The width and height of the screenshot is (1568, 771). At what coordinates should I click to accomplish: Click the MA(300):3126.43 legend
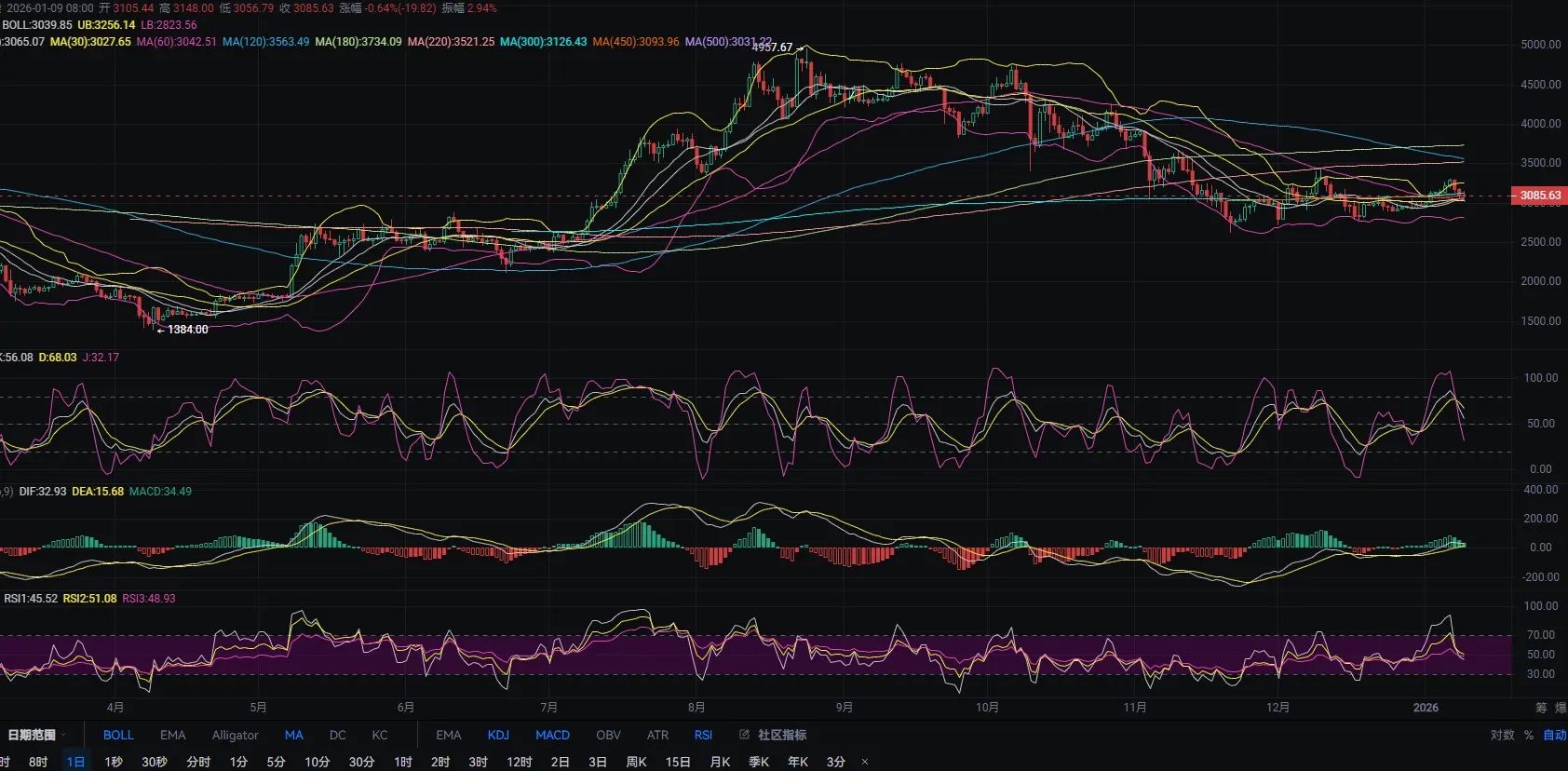click(544, 42)
